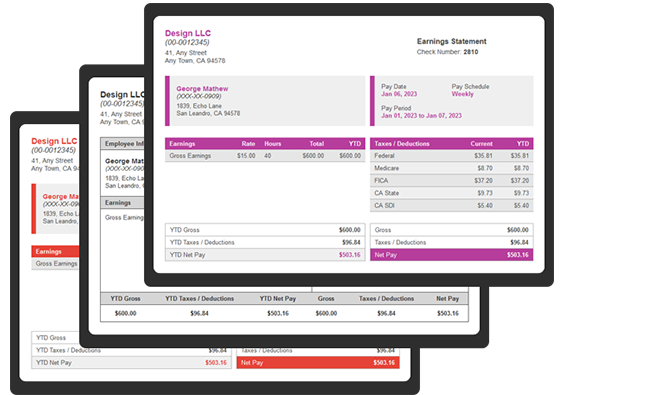Image resolution: width=646 pixels, height=395 pixels.
Task: Click the YTD Gross label on the red stub
Action: [51, 338]
